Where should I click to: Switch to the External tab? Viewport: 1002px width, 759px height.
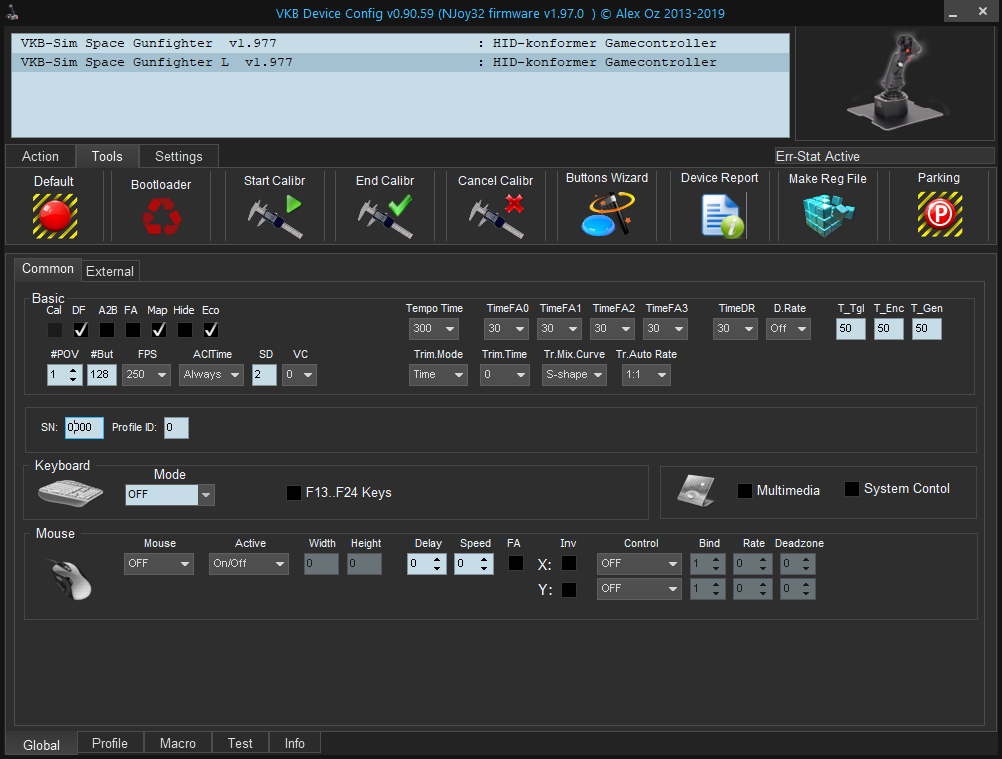[x=110, y=272]
